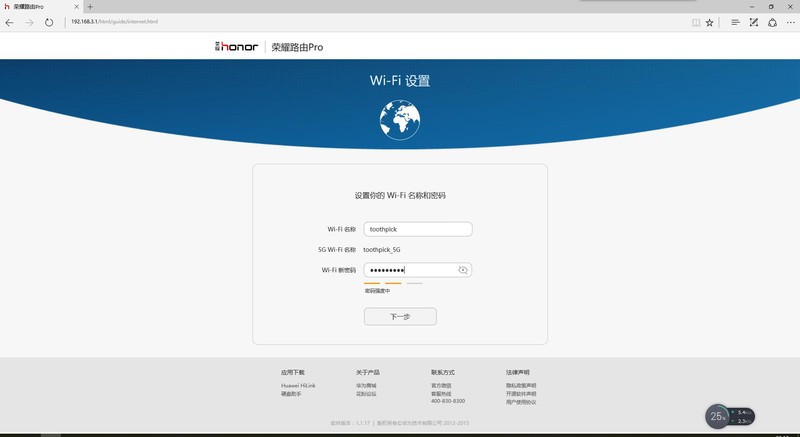Open the Make a Web Note tool
Screen dimensions: 800x437
(x=754, y=22)
